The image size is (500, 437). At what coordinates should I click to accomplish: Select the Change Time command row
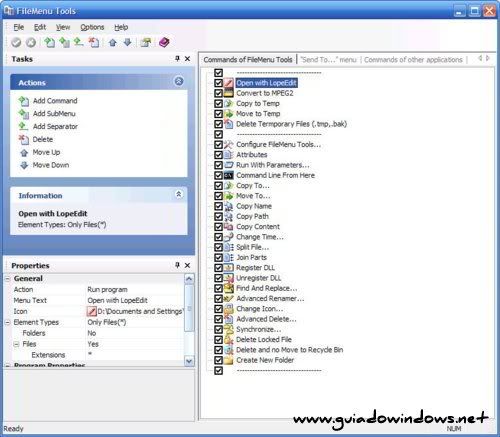(x=260, y=237)
